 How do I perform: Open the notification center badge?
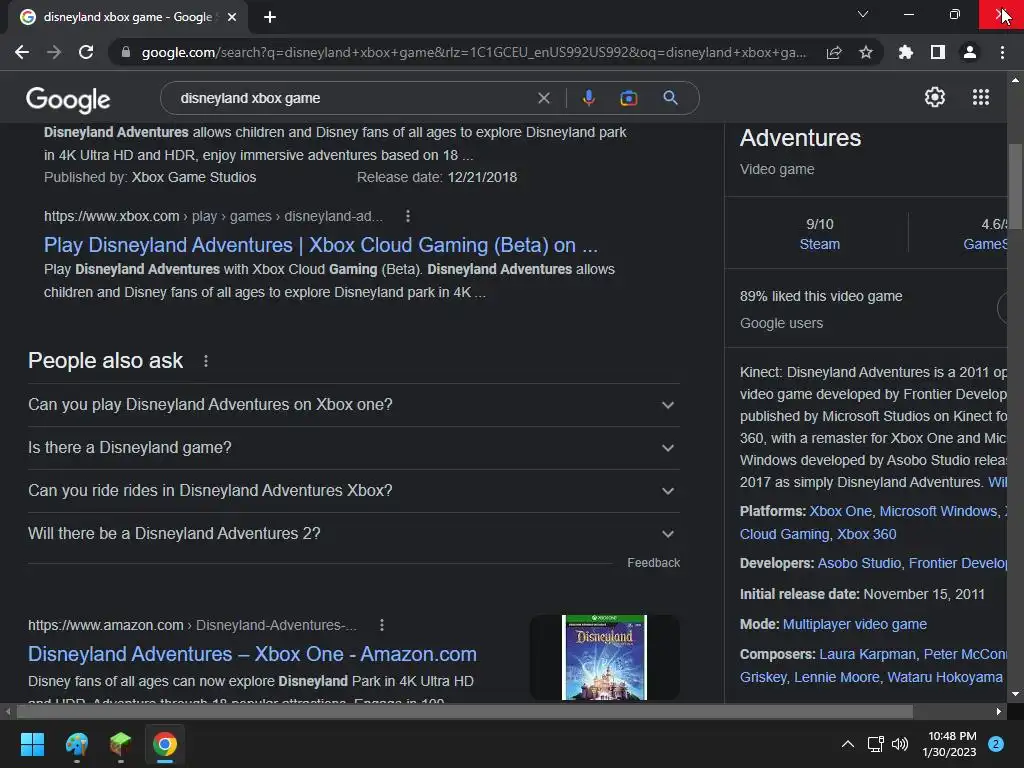(x=996, y=744)
